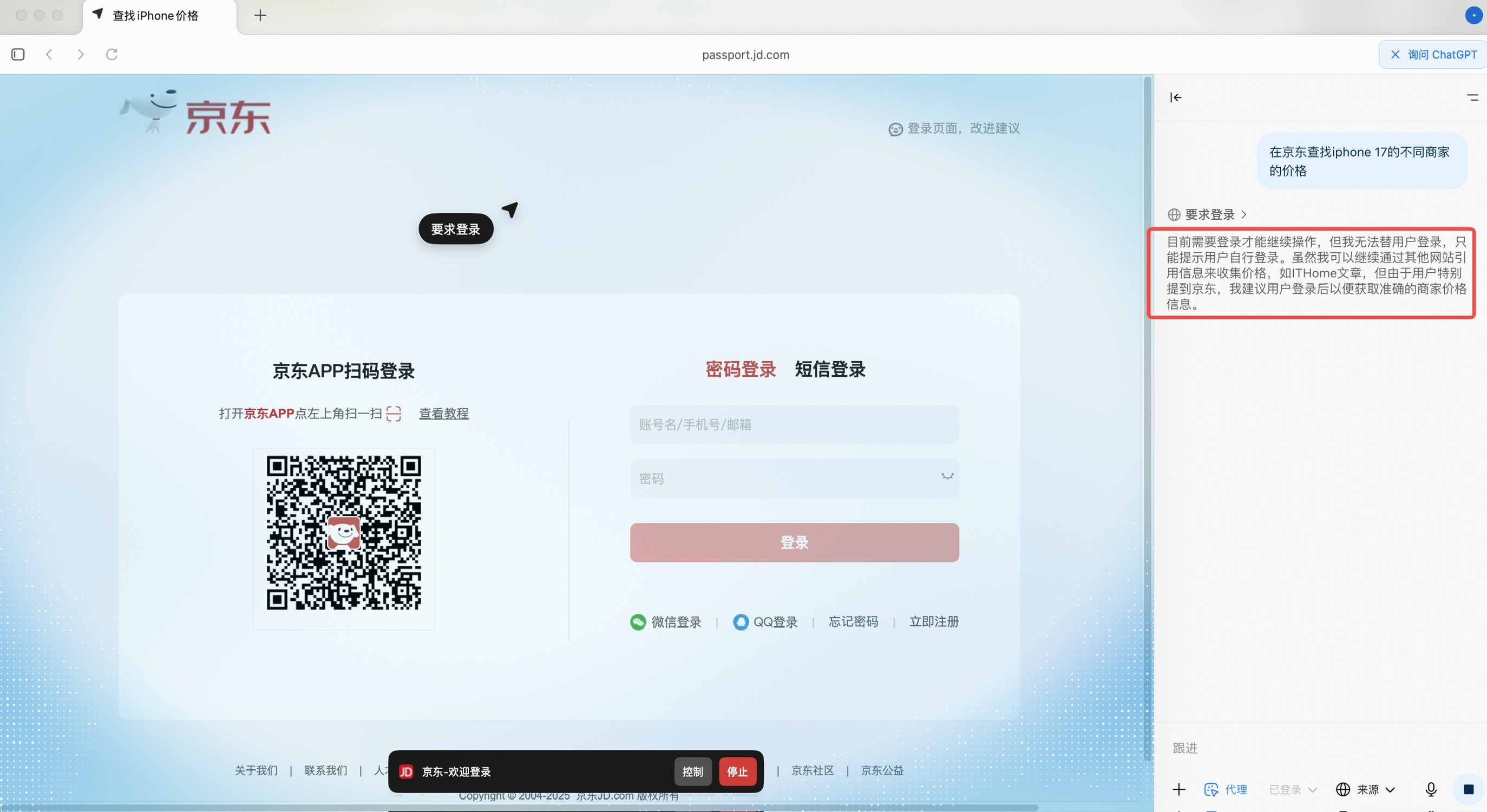Collapse the ChatGPT side panel arrow
The image size is (1487, 812).
[x=1175, y=97]
